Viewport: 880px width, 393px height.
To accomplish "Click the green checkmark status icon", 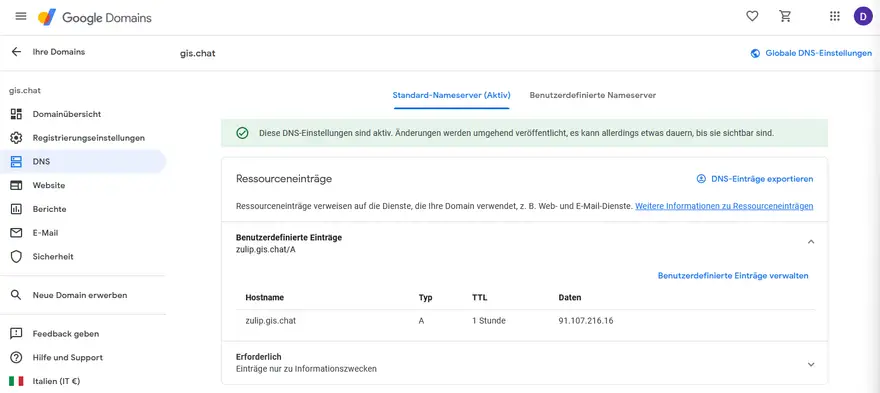I will [242, 134].
